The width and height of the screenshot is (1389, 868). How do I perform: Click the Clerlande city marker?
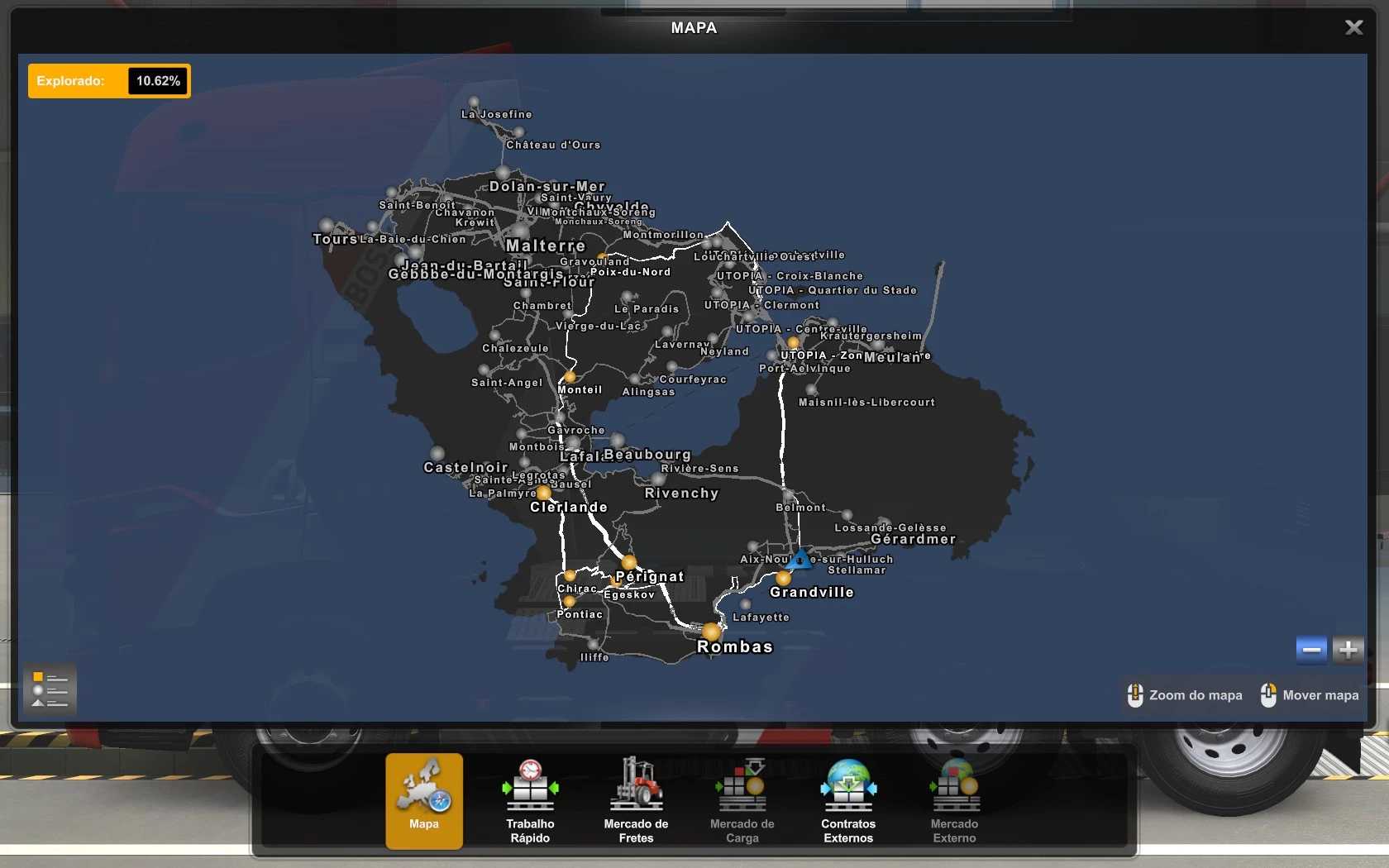(x=544, y=494)
